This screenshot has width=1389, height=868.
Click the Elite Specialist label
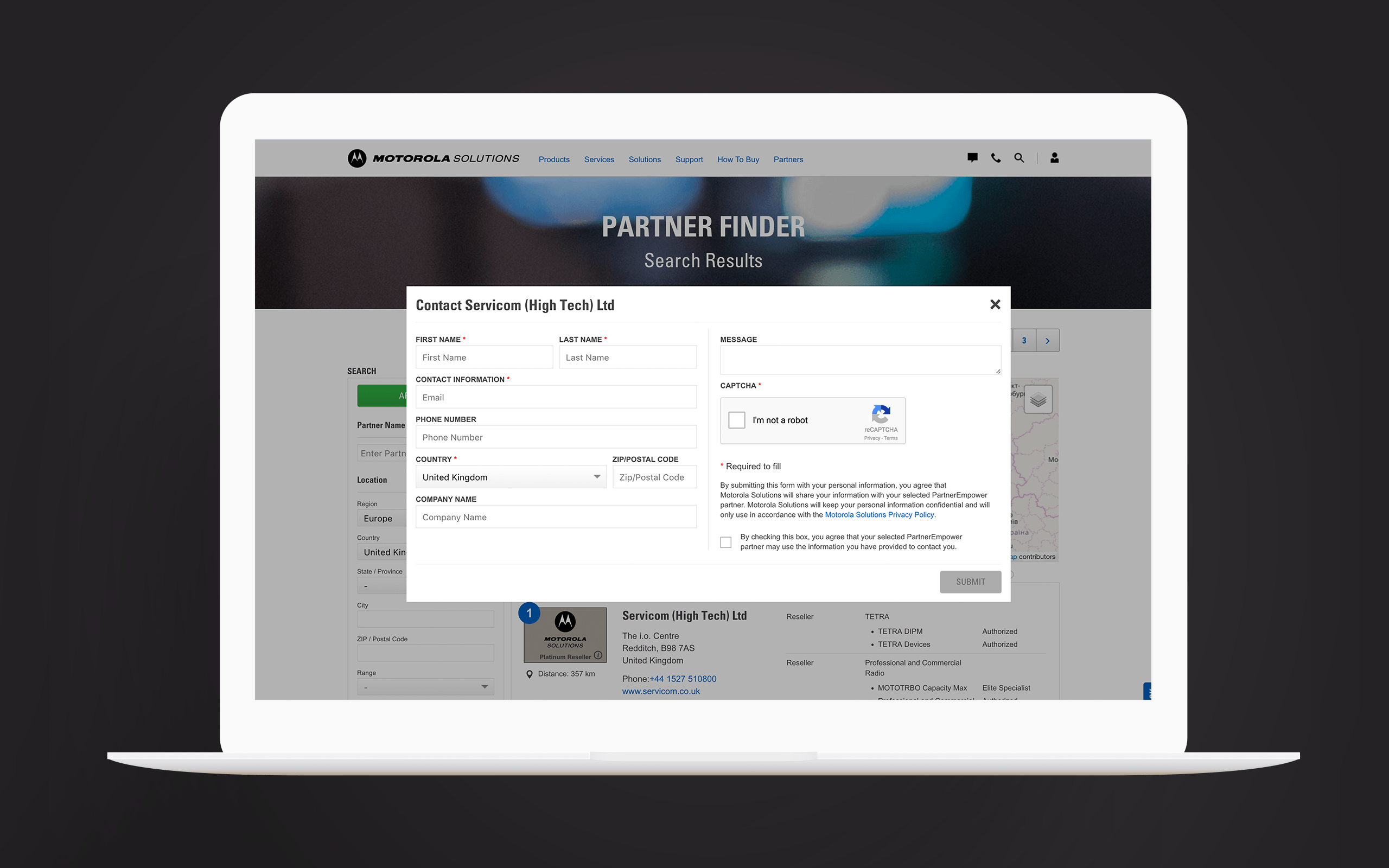click(x=1006, y=688)
